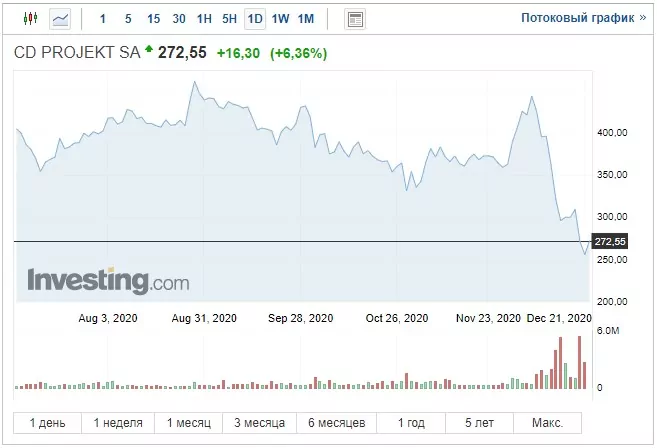Select the area line chart icon
This screenshot has height=448, width=657.
click(x=60, y=19)
